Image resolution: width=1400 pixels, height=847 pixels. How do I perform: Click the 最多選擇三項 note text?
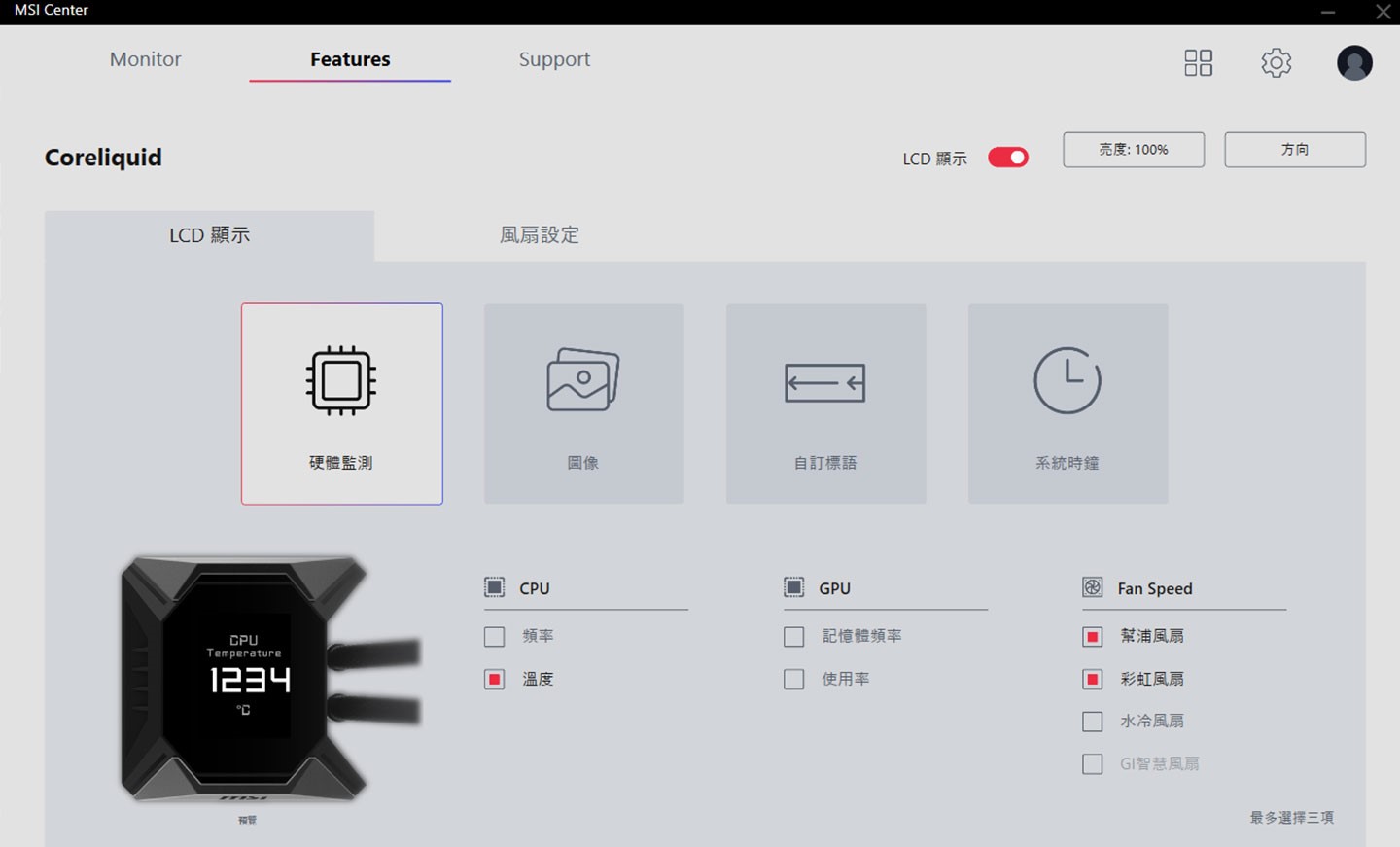click(1292, 818)
